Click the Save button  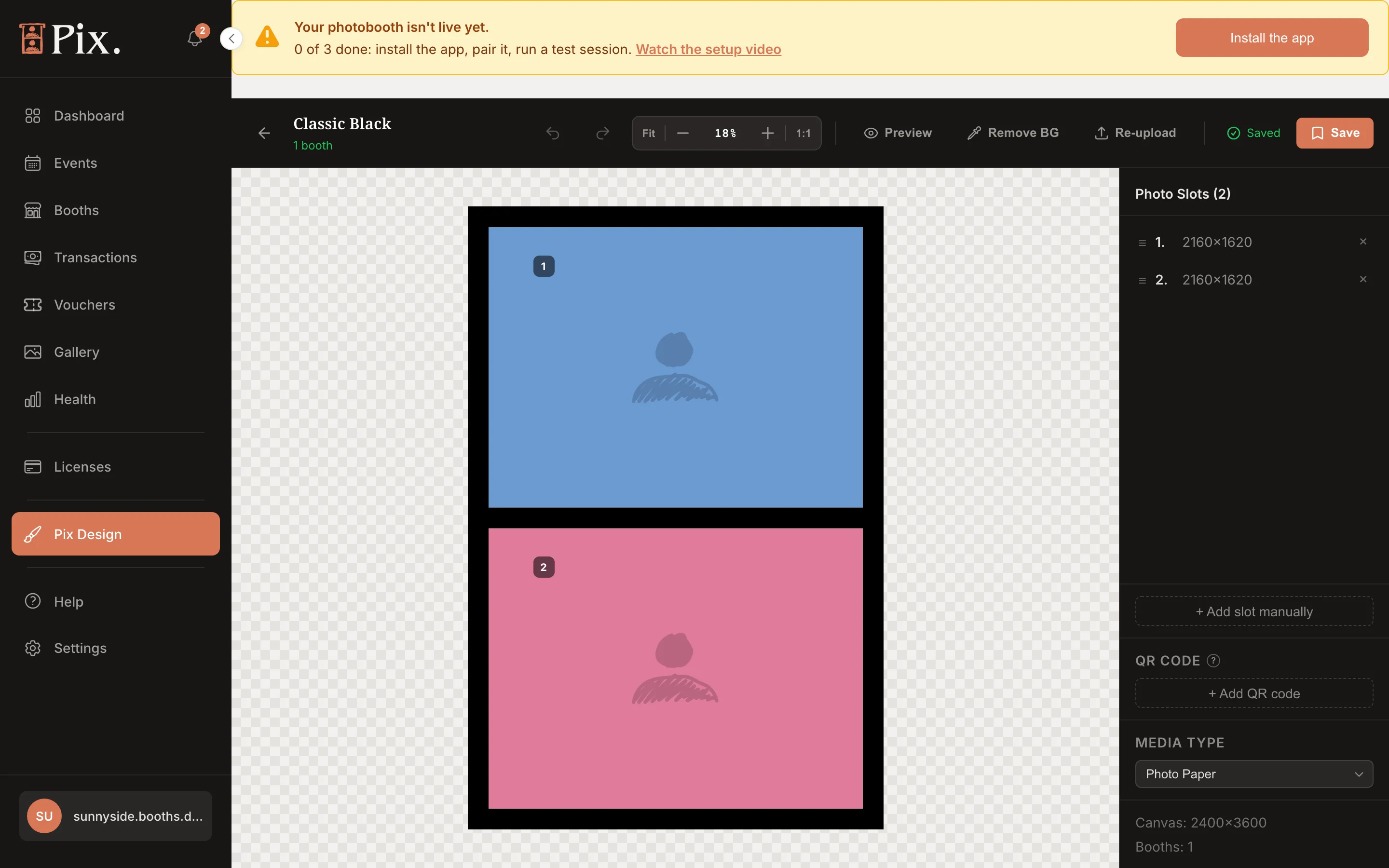pos(1335,133)
